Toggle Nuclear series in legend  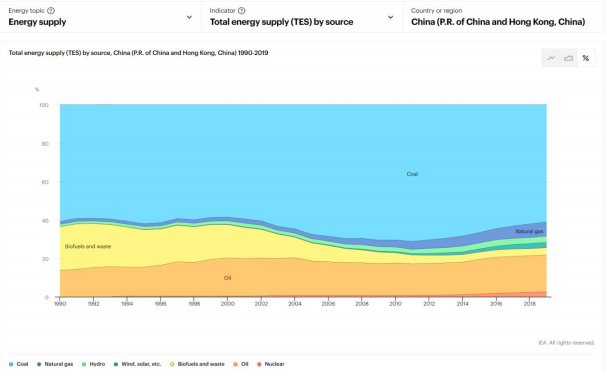tap(271, 364)
